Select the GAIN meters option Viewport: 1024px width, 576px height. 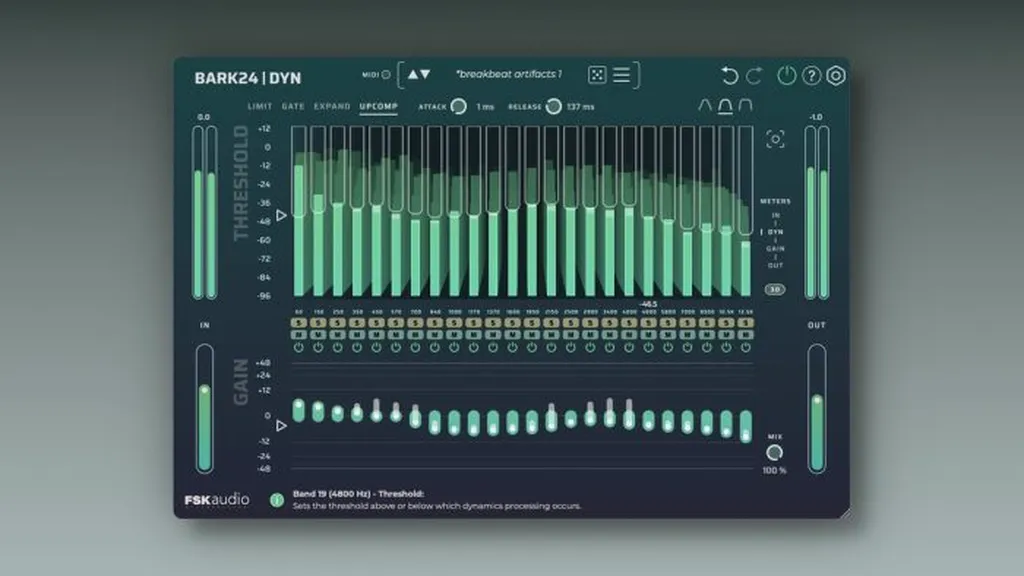(775, 248)
